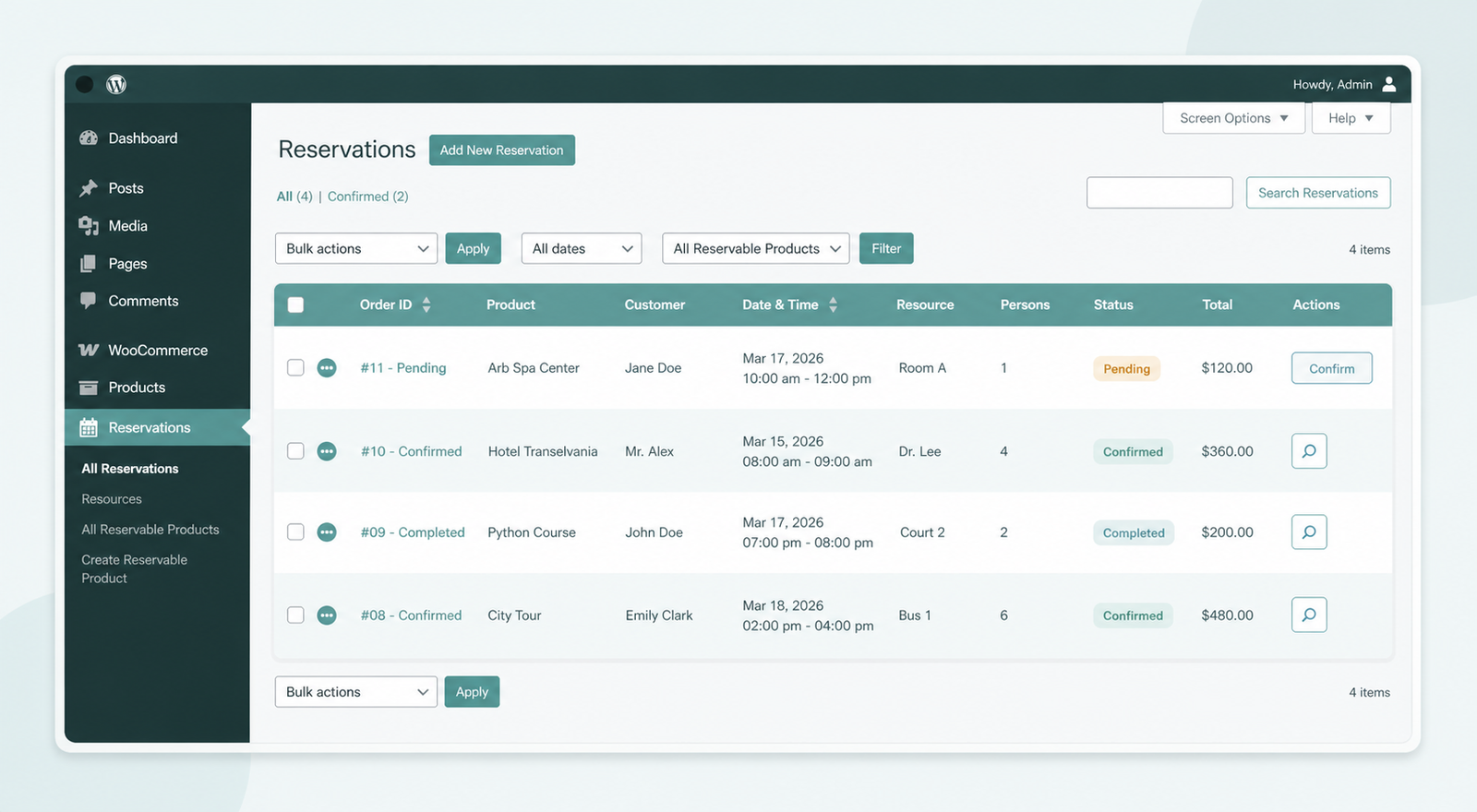Click the $360.00 total value
1477x812 pixels.
point(1227,451)
